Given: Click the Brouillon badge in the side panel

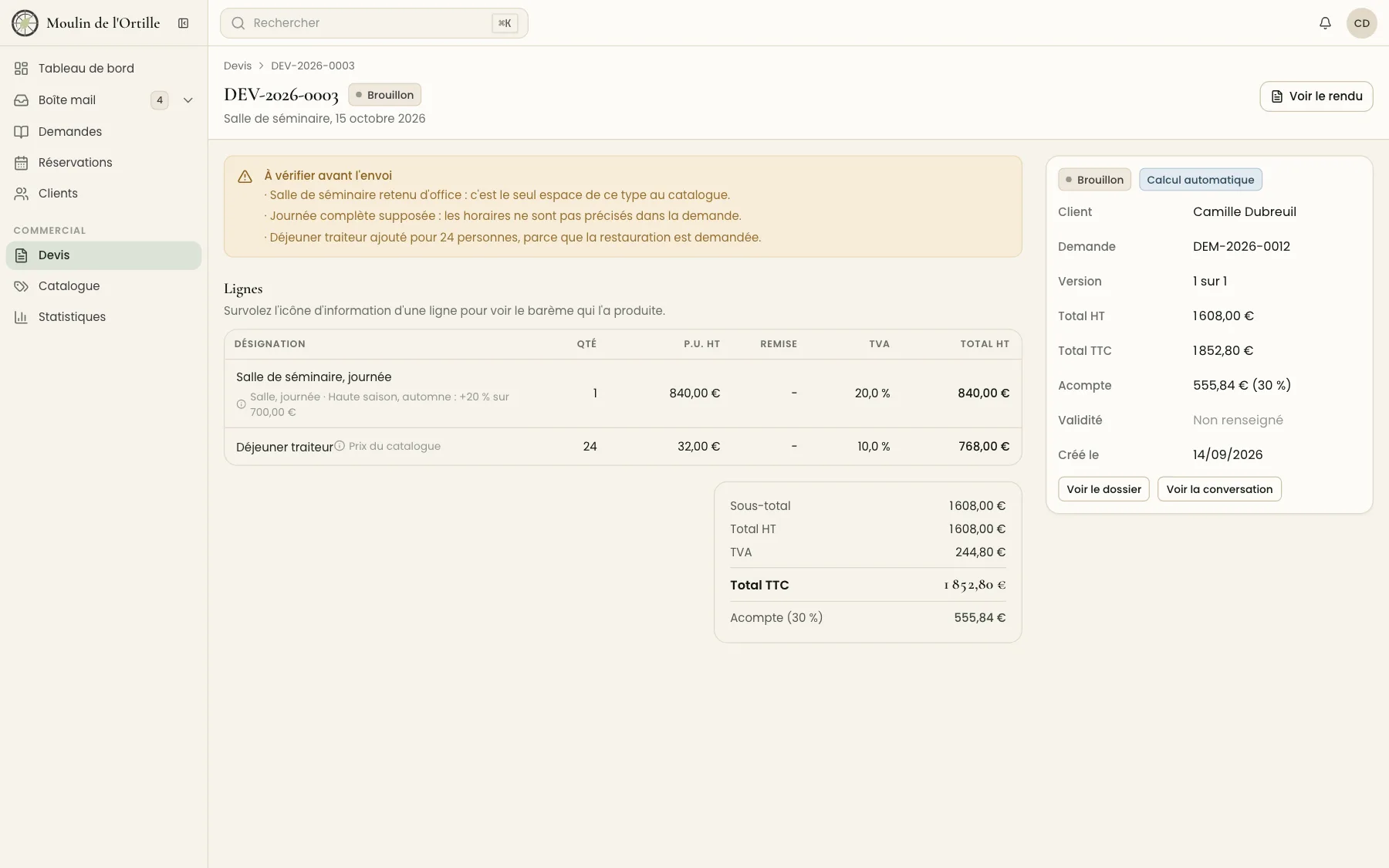Looking at the screenshot, I should point(1094,180).
